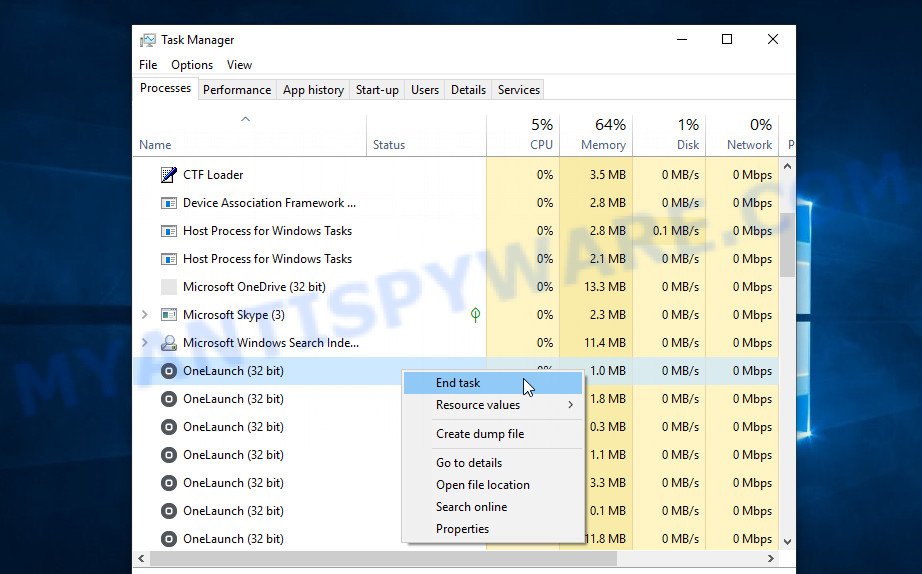
Task: Expand the Microsoft Windows Search Indexer group
Action: [145, 343]
